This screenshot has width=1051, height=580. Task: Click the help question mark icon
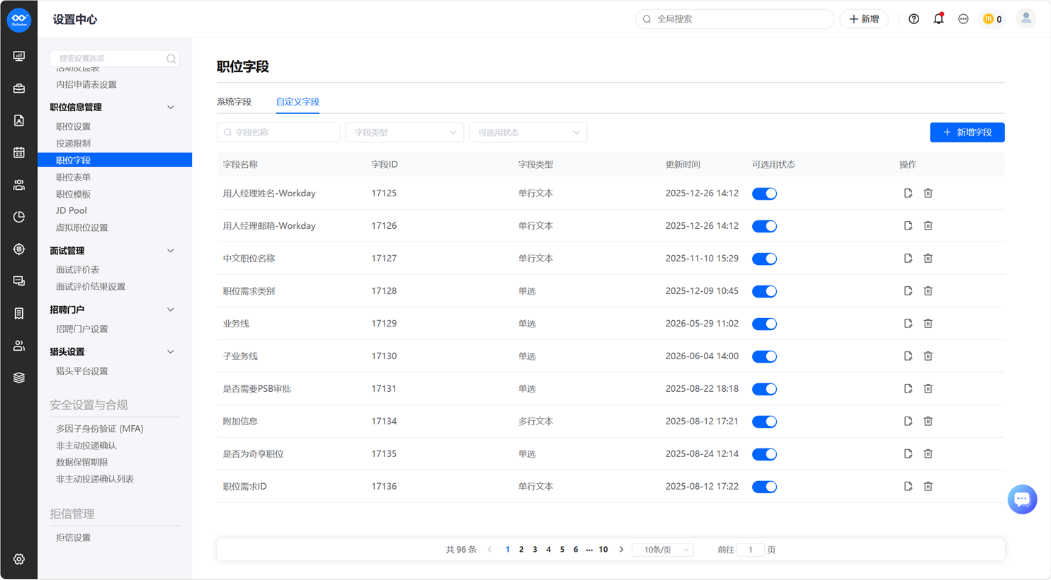[914, 19]
